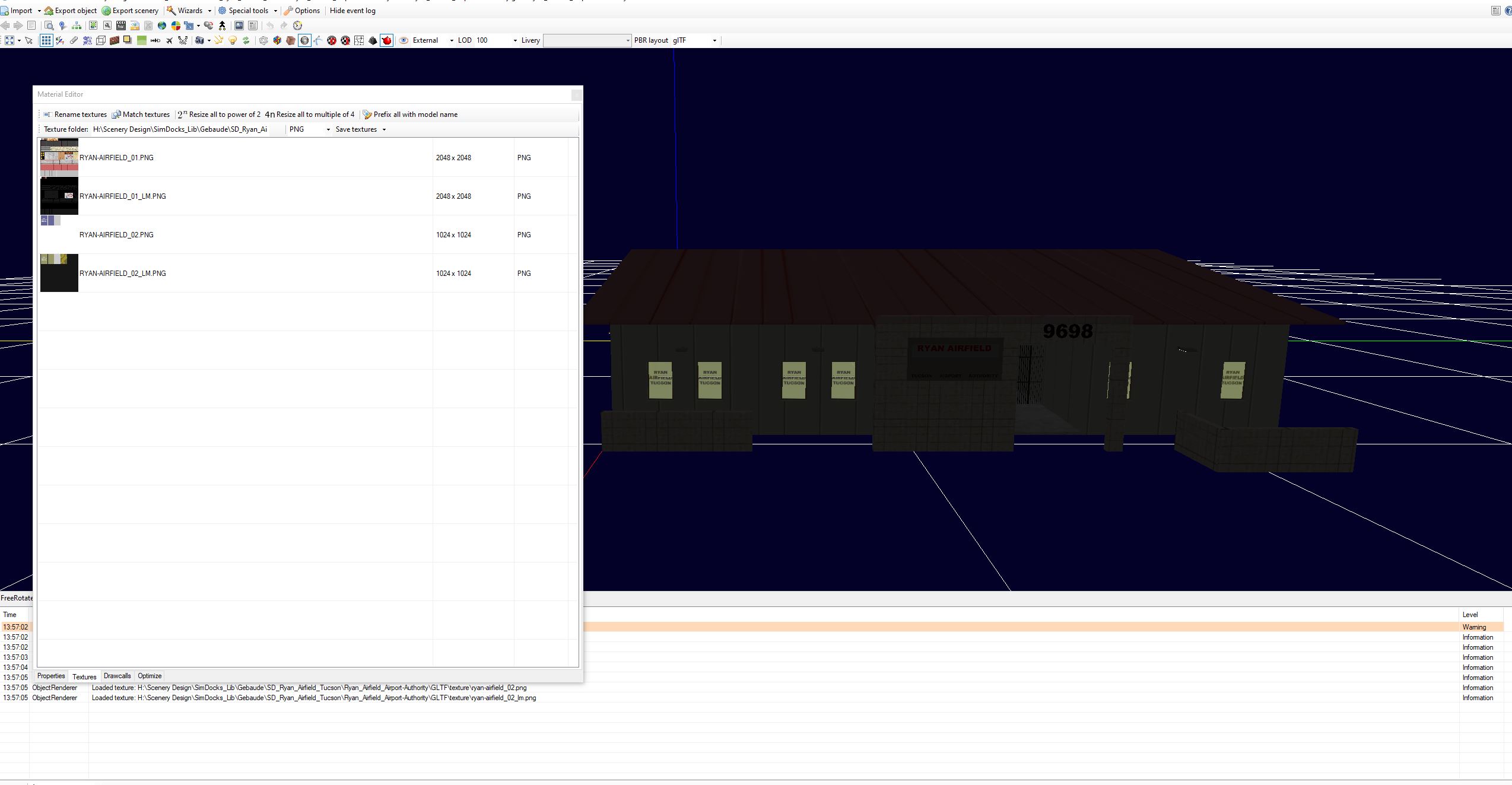Click Hide event log
This screenshot has width=1512, height=785.
tap(352, 11)
